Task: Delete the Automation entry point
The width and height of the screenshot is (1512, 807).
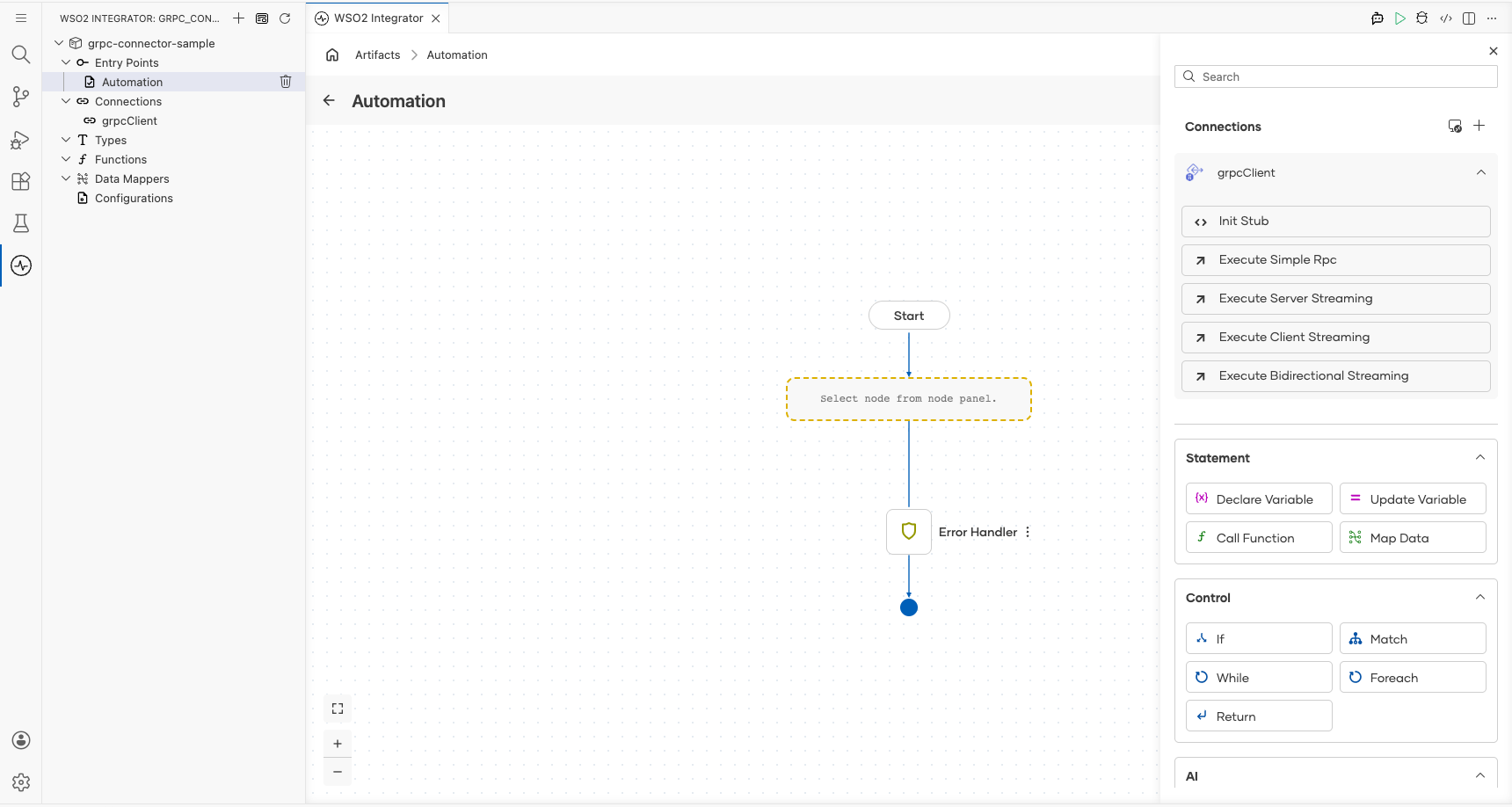Action: tap(286, 82)
